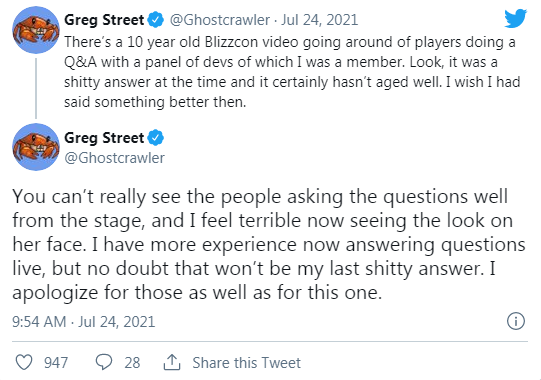Like the tweet with heart icon
This screenshot has height=380, width=541.
(24, 362)
